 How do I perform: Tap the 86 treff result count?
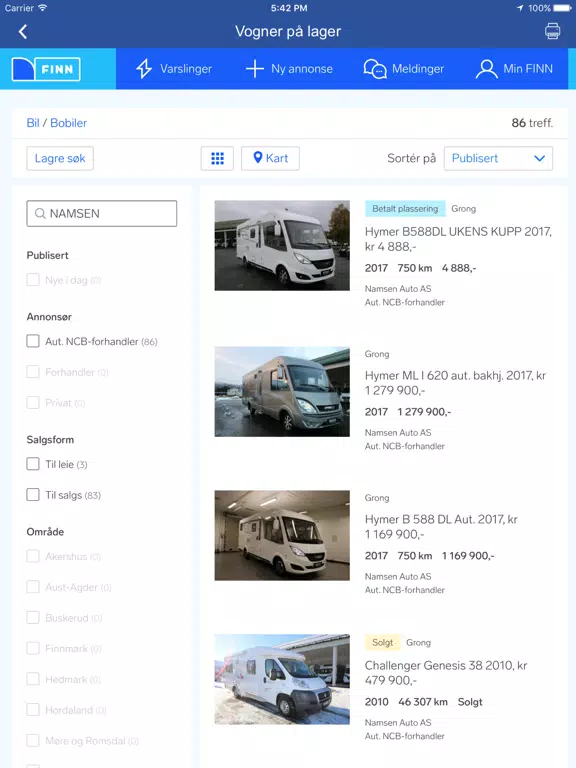click(x=532, y=123)
